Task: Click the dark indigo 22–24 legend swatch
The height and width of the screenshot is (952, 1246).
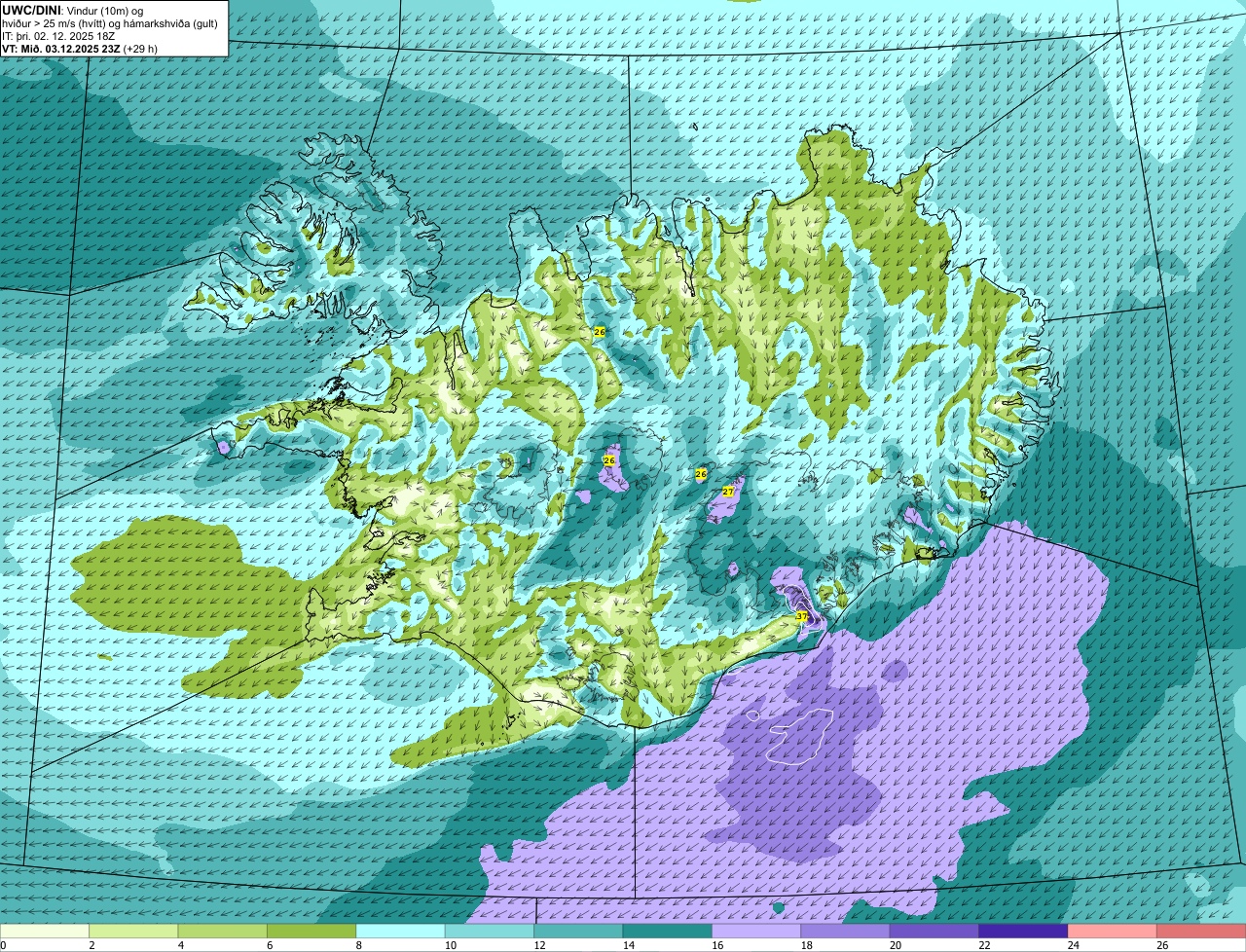Action: [1024, 932]
